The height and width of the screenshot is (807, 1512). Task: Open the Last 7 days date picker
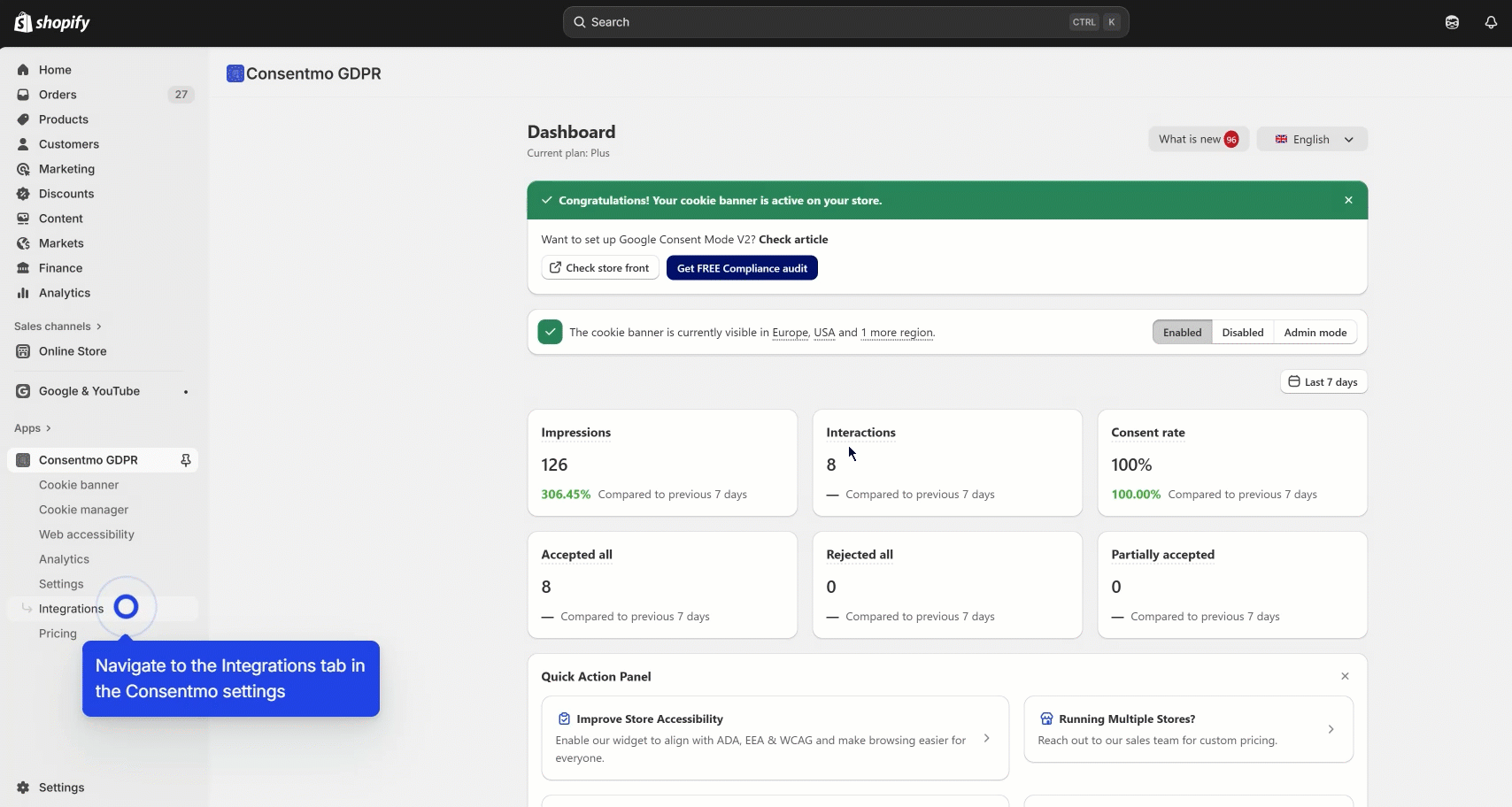1323,382
